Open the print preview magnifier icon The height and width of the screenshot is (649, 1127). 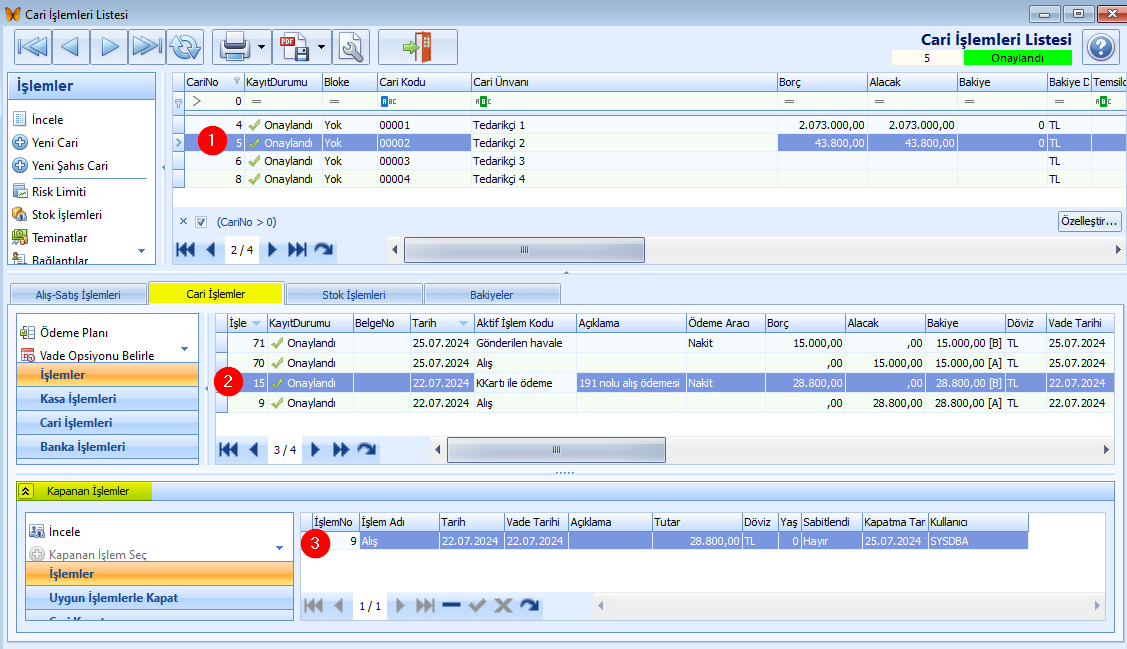tap(351, 47)
